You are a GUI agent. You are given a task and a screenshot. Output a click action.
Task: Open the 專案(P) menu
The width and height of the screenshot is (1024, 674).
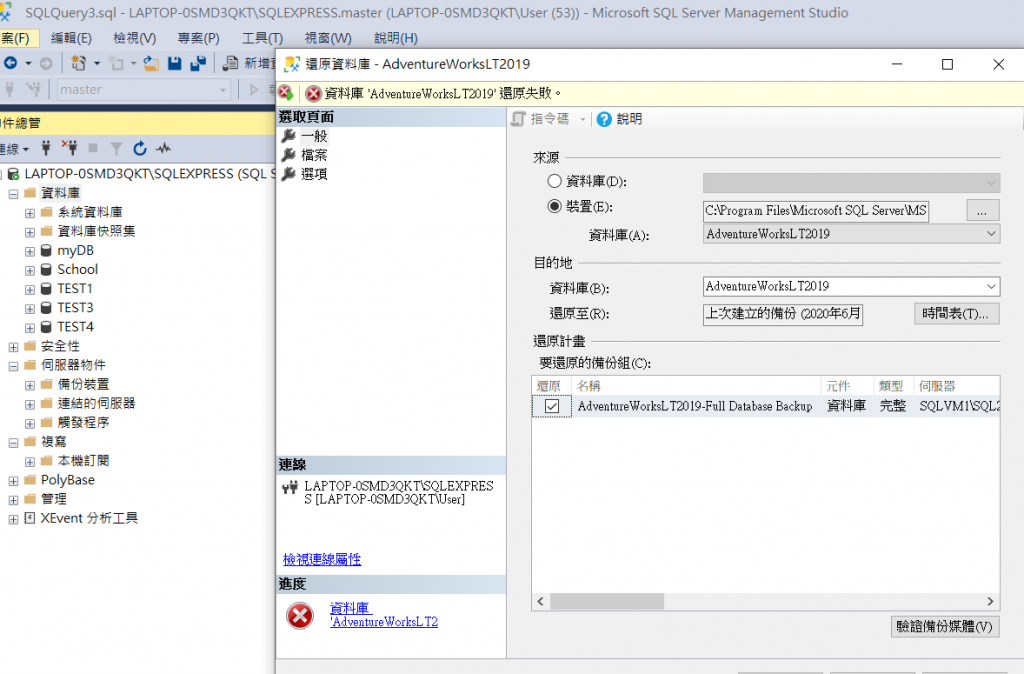pos(199,39)
